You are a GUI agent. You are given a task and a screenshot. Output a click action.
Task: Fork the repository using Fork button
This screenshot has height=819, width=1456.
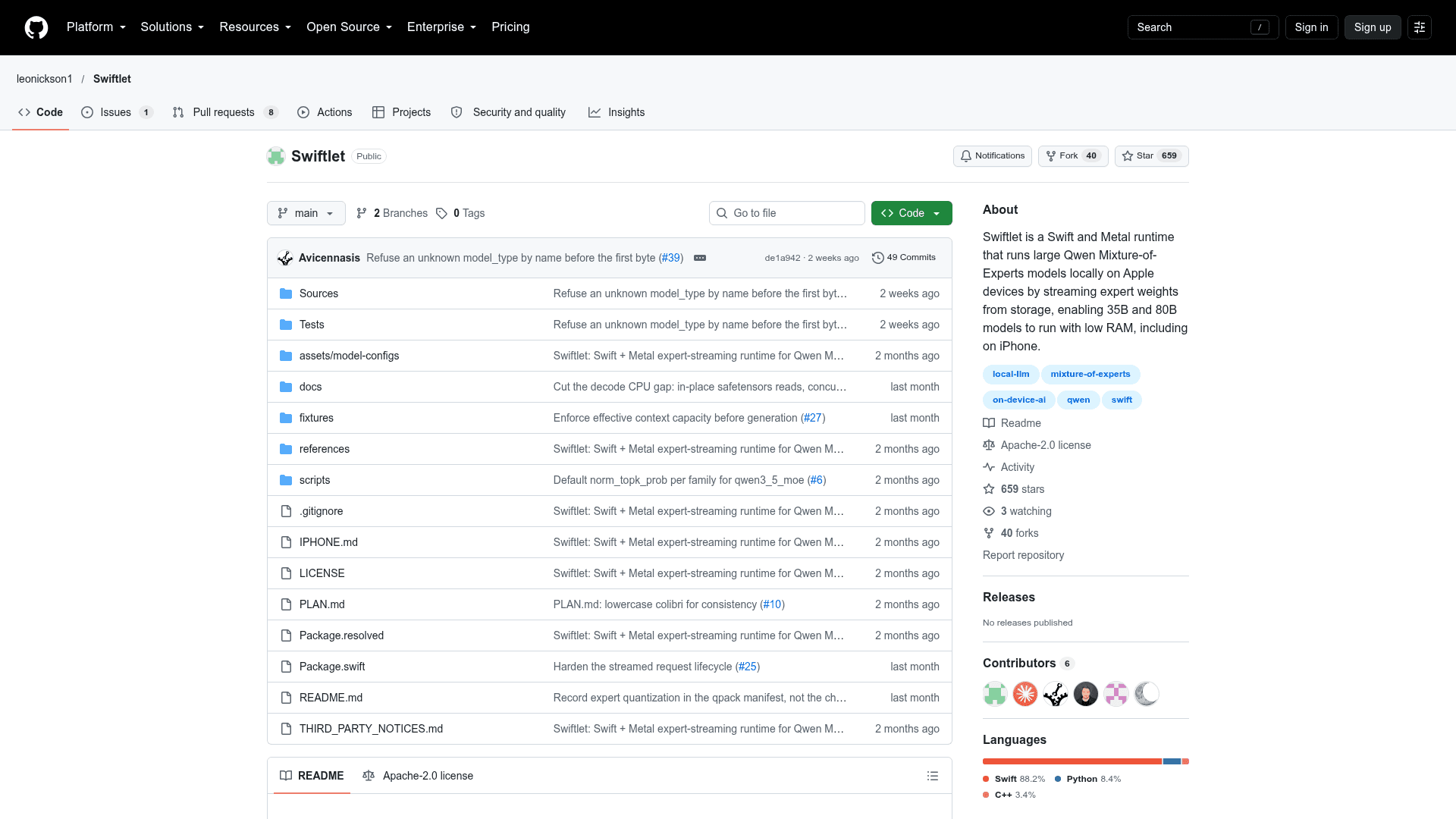(1072, 156)
